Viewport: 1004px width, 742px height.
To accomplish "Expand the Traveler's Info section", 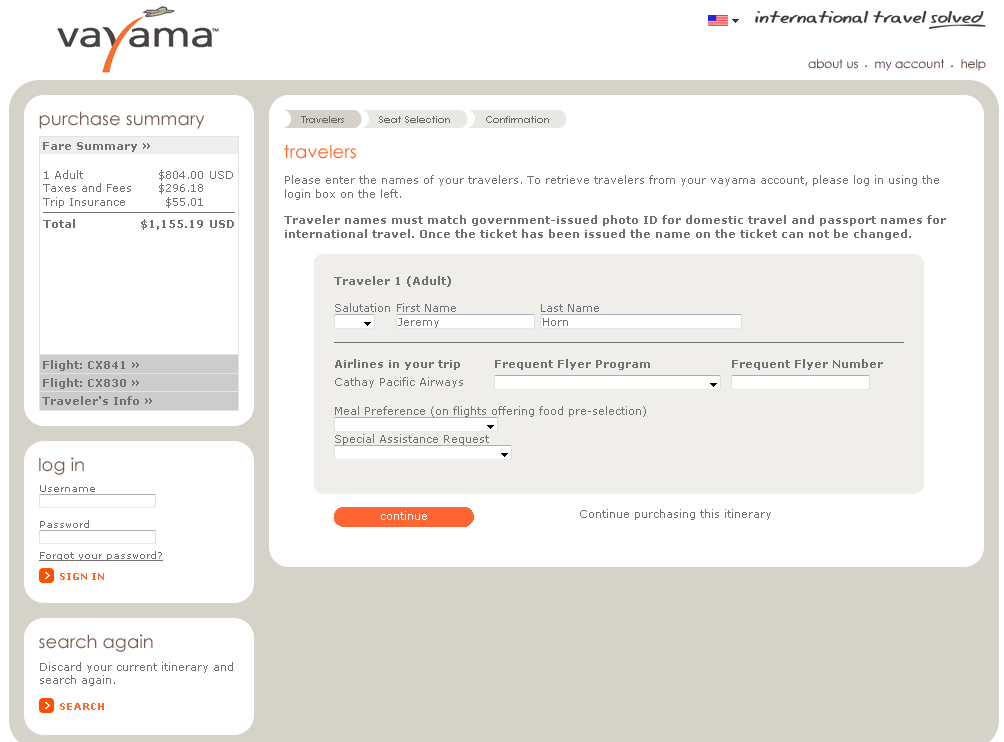I will pyautogui.click(x=97, y=401).
